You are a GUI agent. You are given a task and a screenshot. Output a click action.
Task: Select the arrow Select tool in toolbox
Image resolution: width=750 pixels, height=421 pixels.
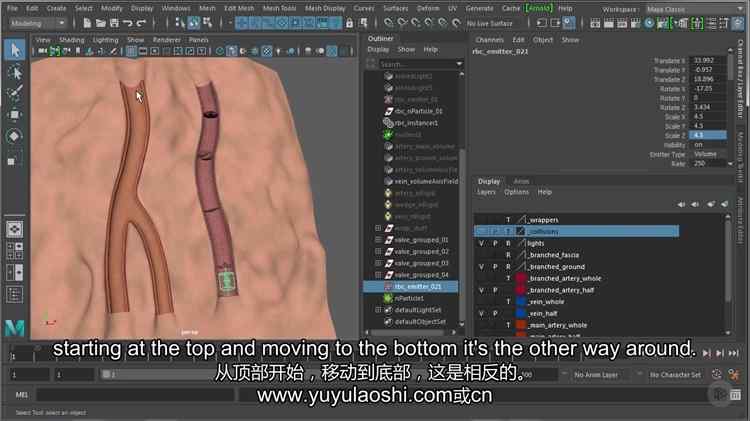point(15,50)
